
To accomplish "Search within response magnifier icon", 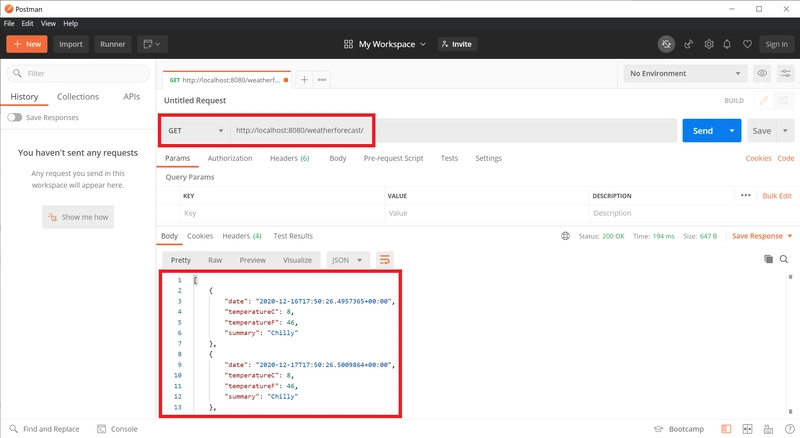I will (784, 259).
